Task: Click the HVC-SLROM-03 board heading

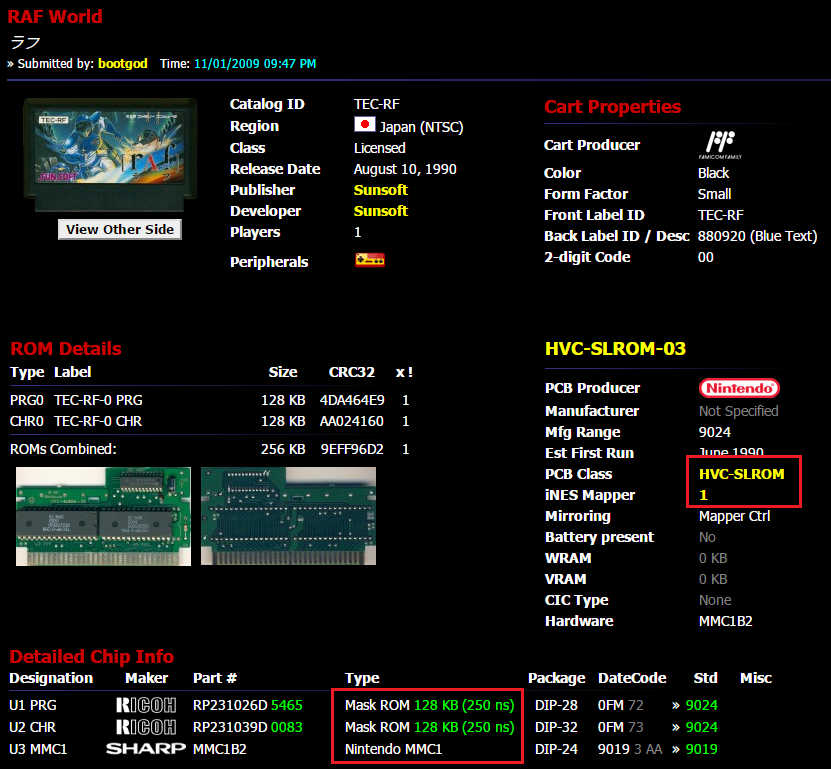Action: pyautogui.click(x=615, y=349)
